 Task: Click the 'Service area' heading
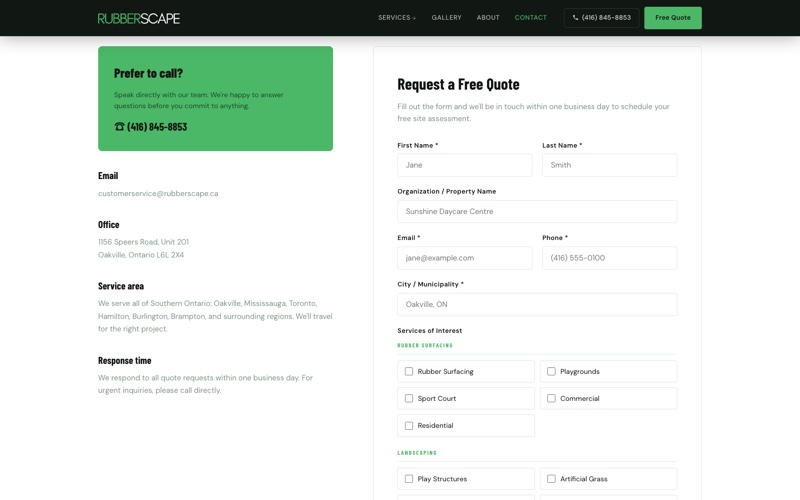pyautogui.click(x=121, y=286)
